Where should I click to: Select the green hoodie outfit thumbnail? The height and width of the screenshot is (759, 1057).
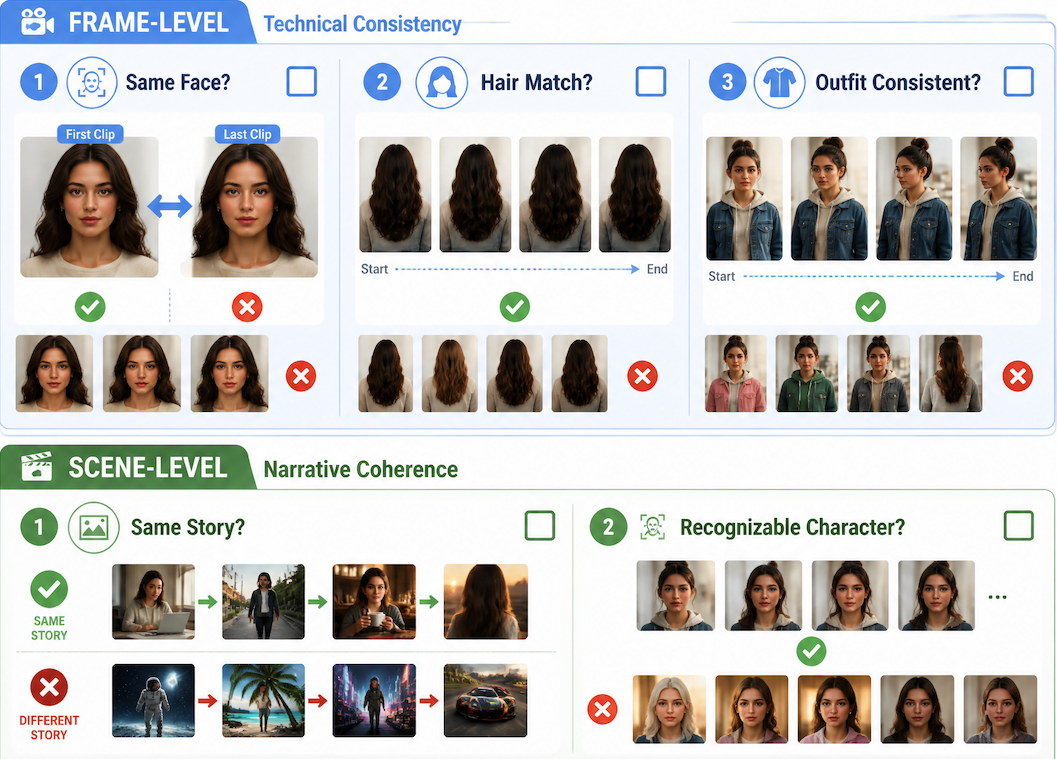click(807, 373)
